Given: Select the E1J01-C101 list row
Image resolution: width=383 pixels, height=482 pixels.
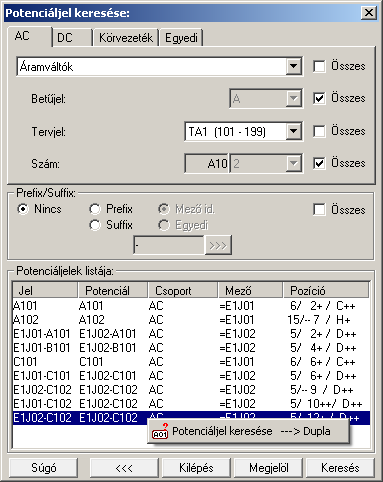Looking at the screenshot, I should (191, 376).
